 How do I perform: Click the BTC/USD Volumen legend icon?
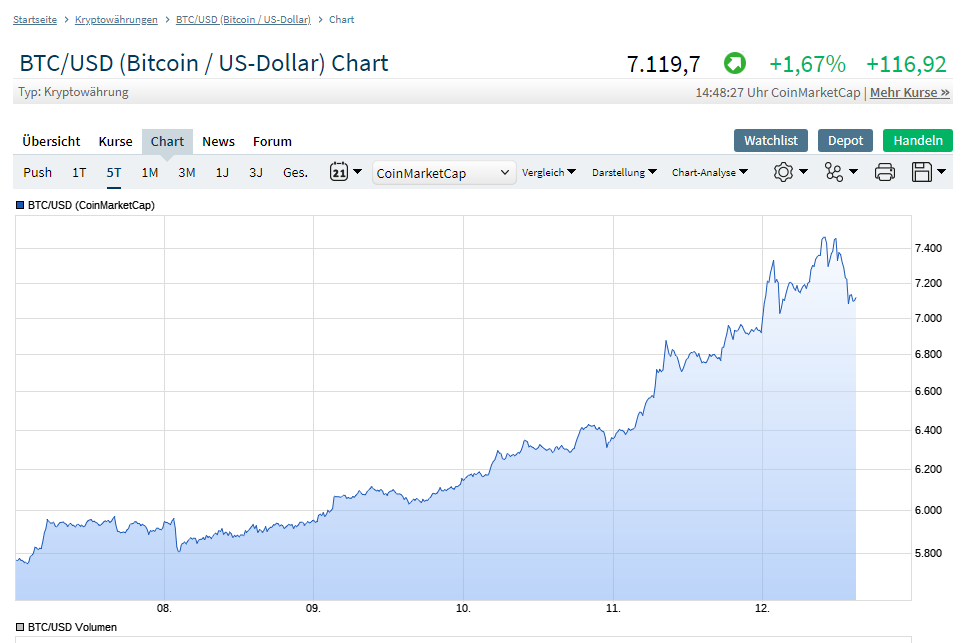point(18,627)
